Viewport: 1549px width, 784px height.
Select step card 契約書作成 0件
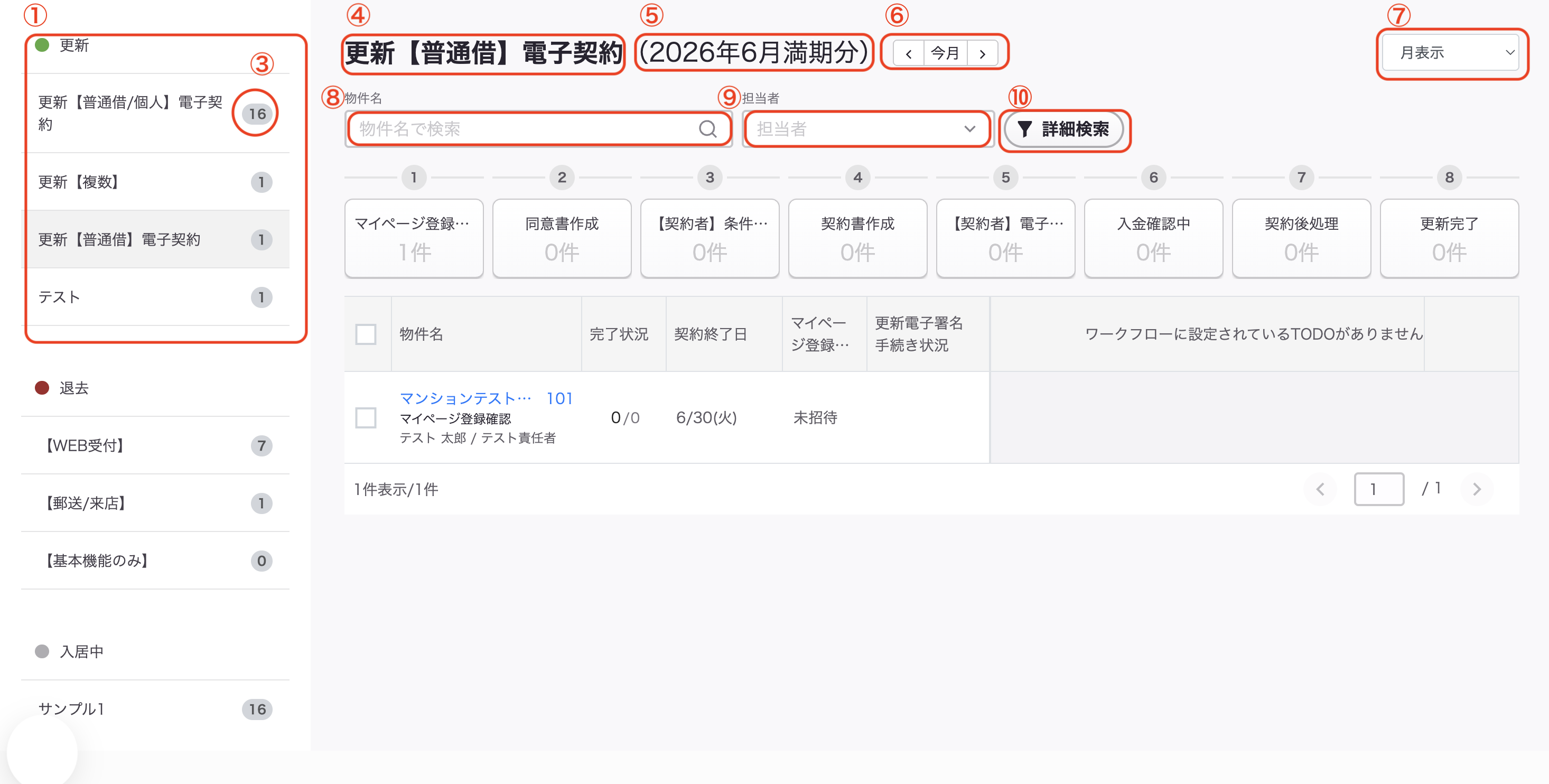[858, 239]
